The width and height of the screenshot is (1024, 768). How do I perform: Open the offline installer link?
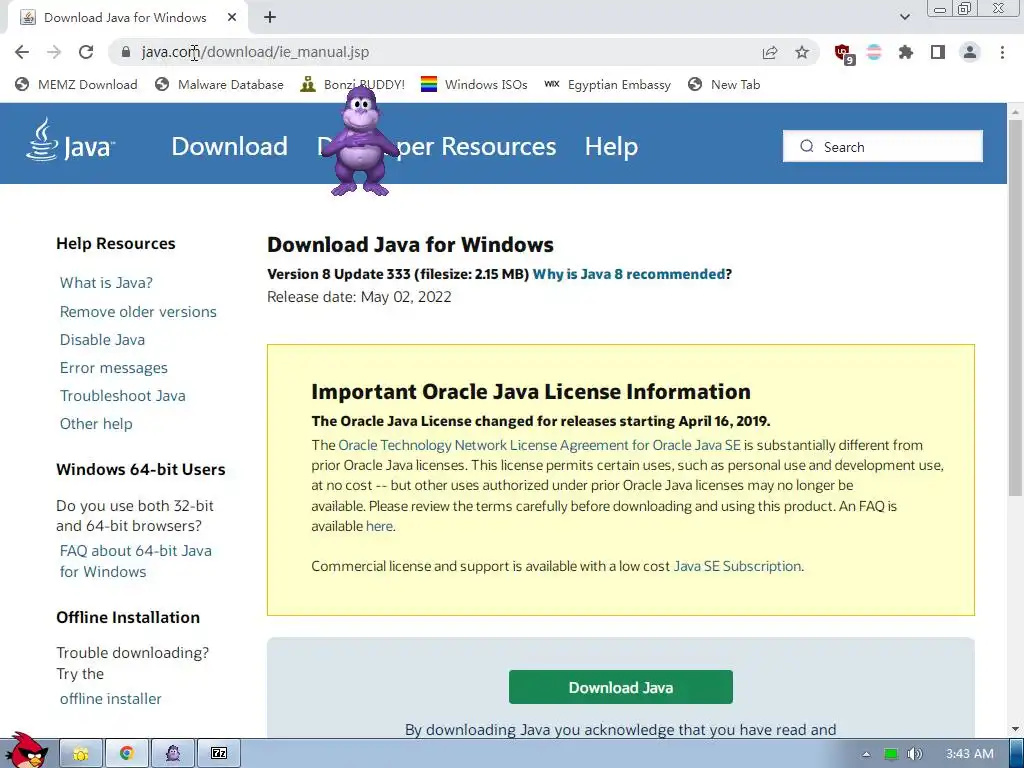[x=110, y=699]
